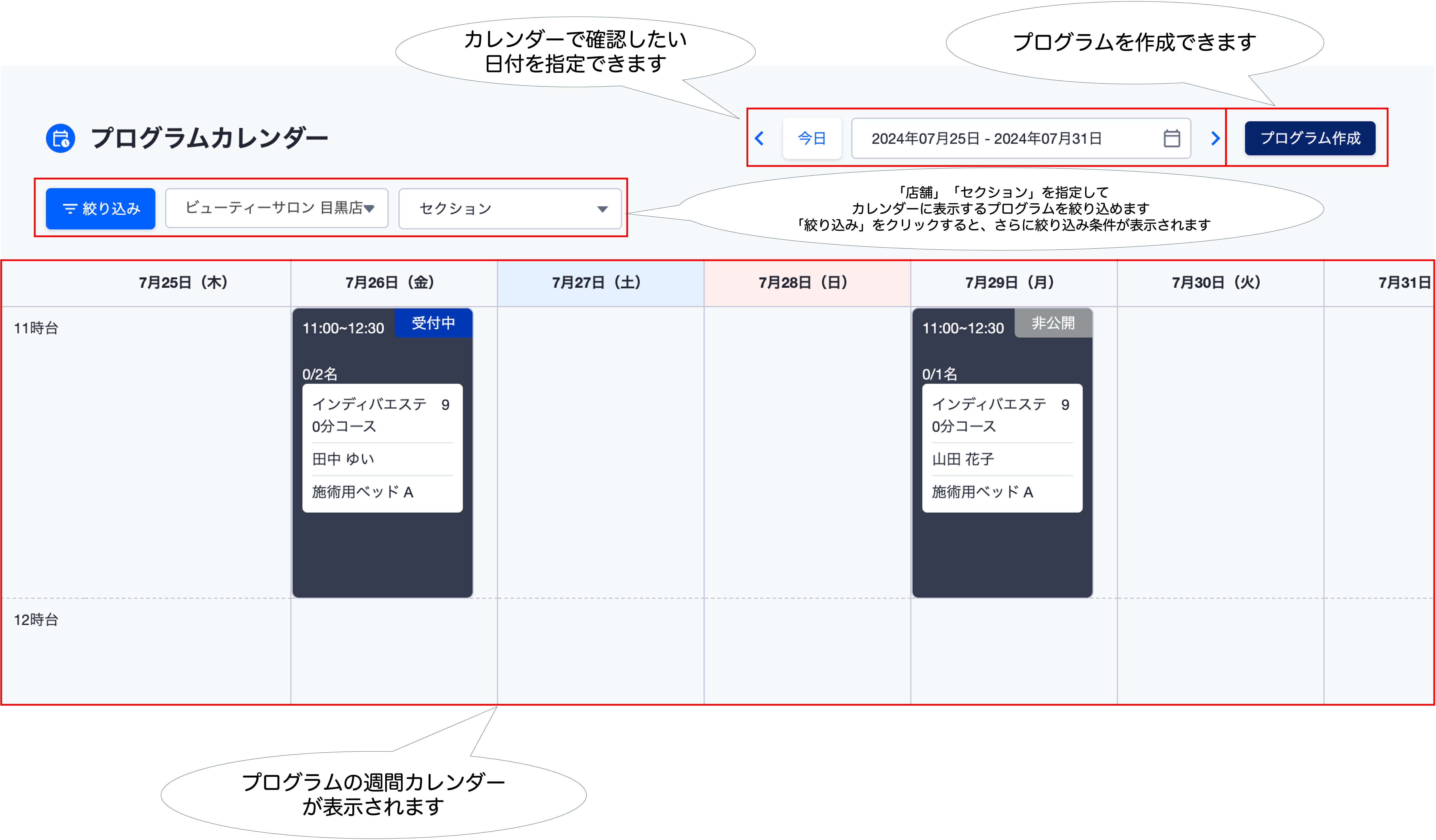Click staff name 田中 ゆい

pyautogui.click(x=343, y=459)
